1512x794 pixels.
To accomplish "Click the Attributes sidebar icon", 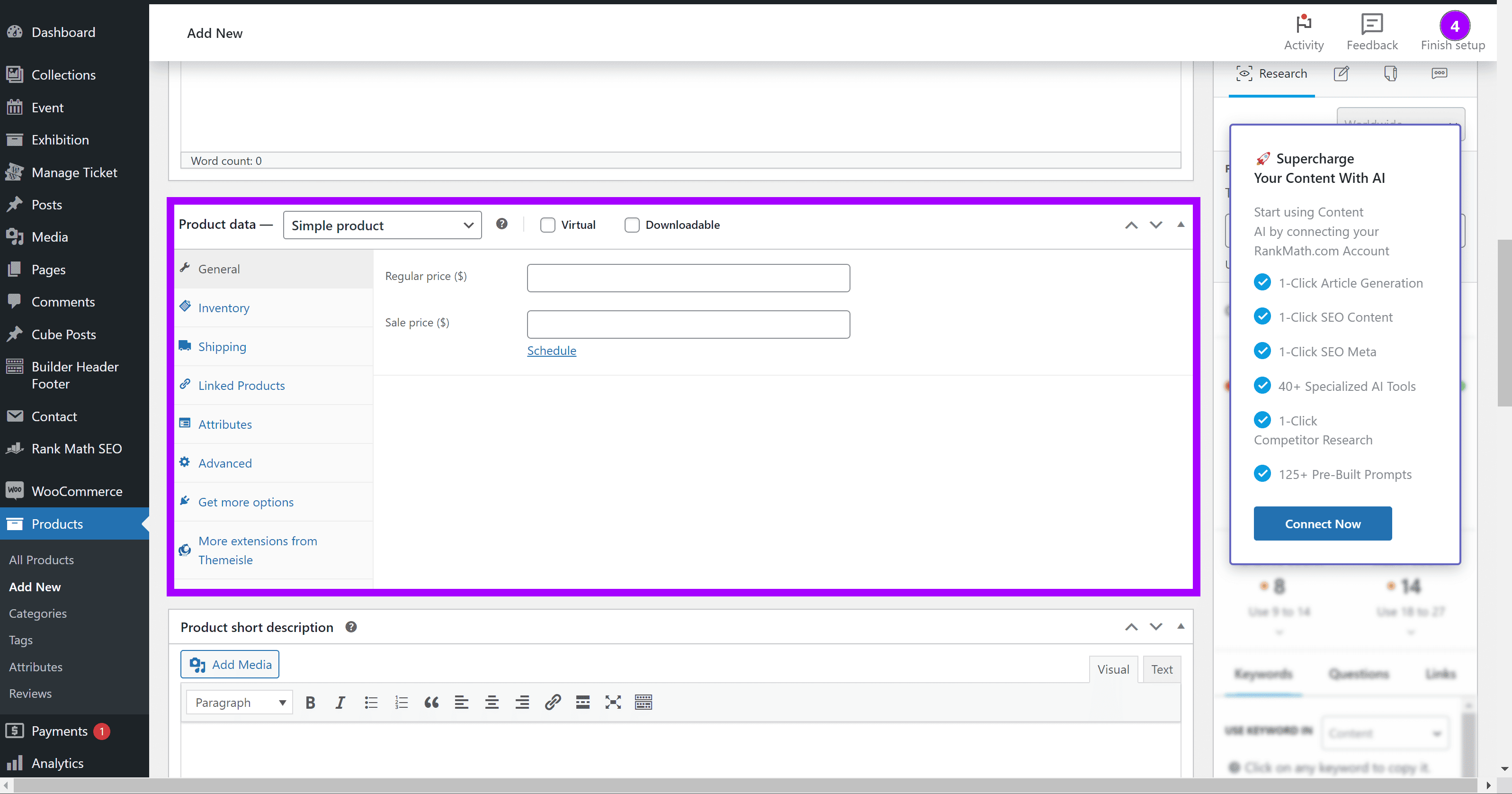I will (x=185, y=423).
